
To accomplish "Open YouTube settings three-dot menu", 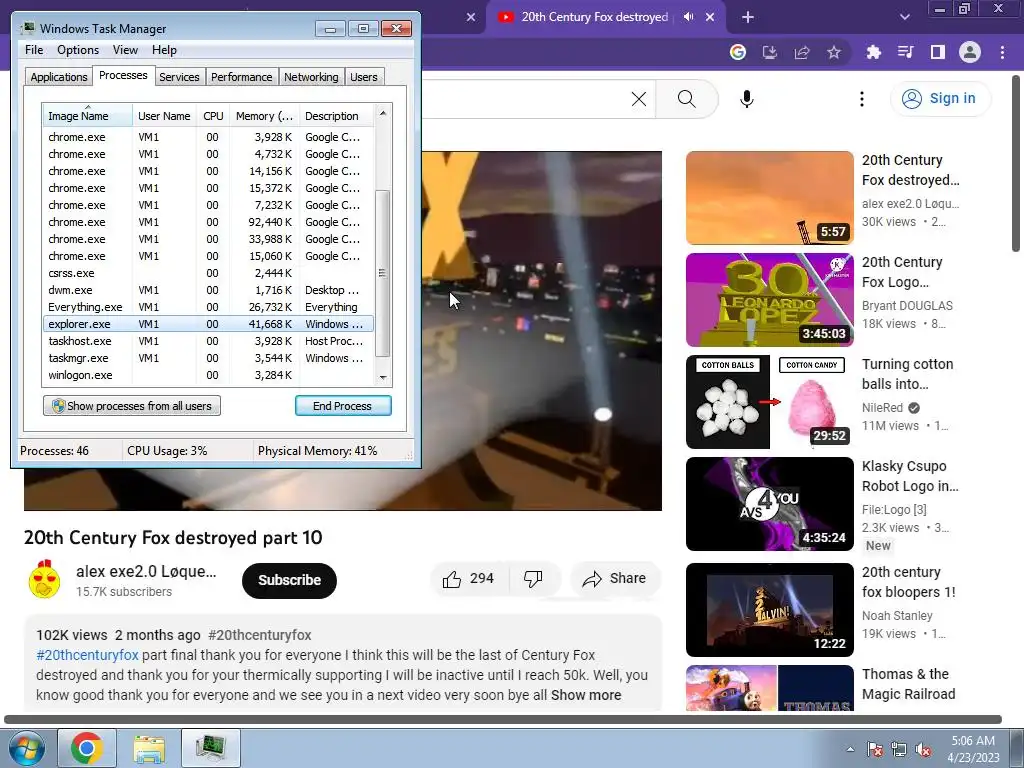I will click(x=862, y=99).
